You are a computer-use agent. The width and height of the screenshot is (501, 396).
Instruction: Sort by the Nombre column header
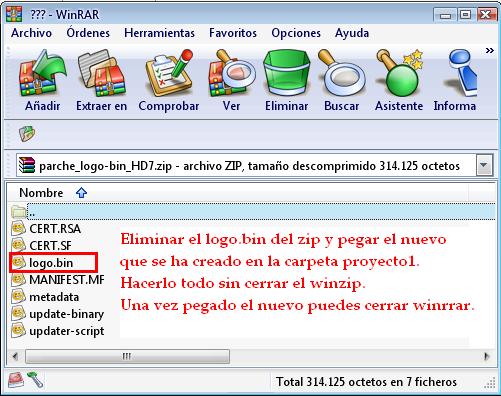tap(41, 193)
